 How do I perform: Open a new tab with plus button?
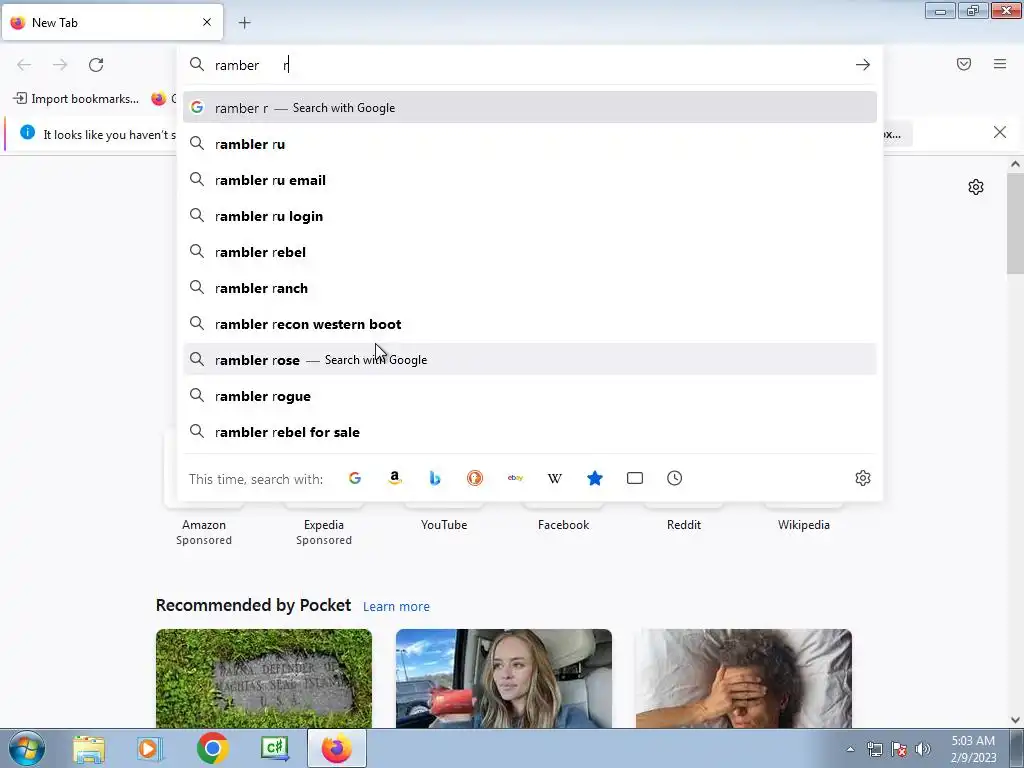tap(244, 23)
